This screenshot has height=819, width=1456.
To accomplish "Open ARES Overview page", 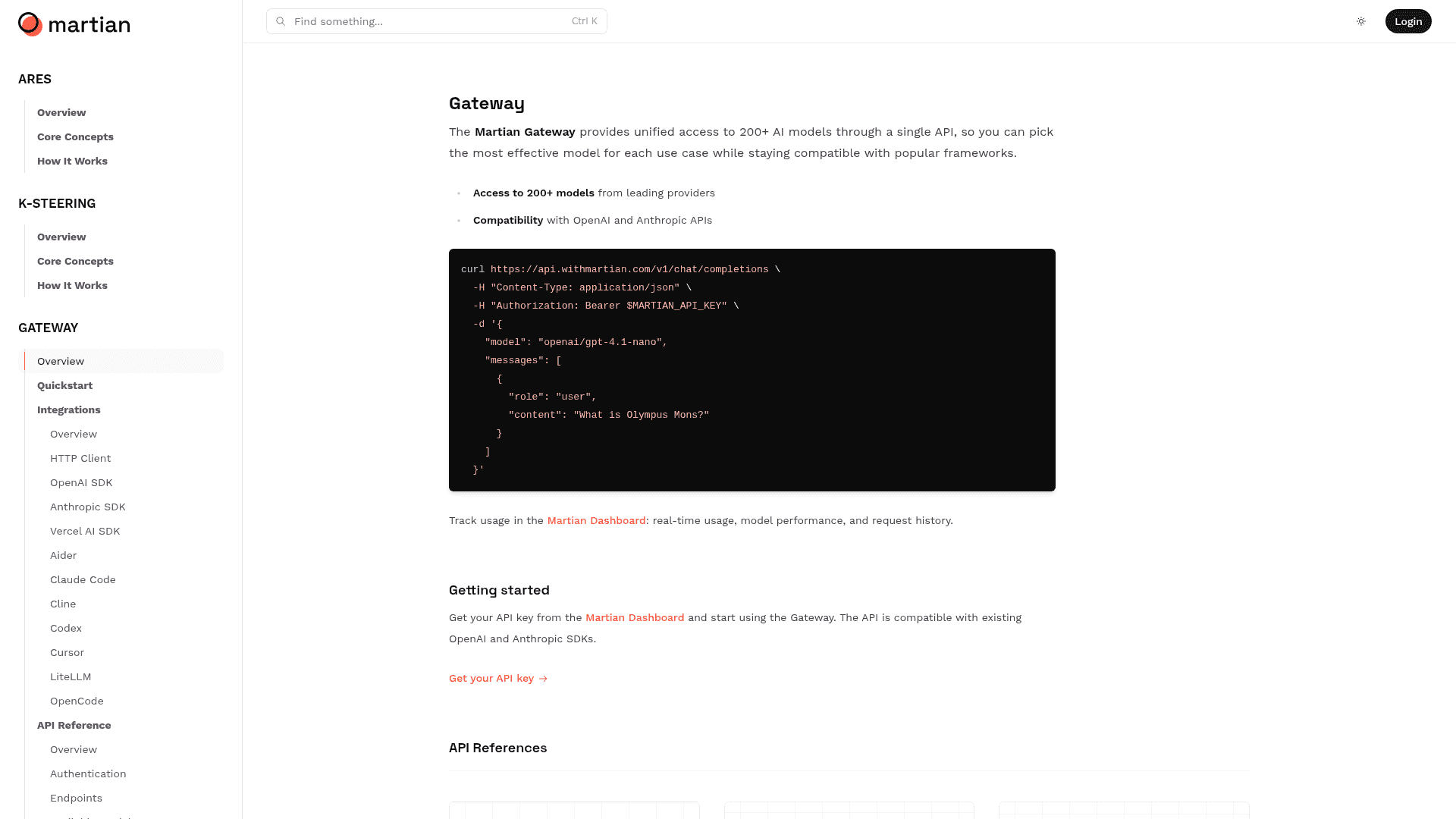I will coord(61,112).
